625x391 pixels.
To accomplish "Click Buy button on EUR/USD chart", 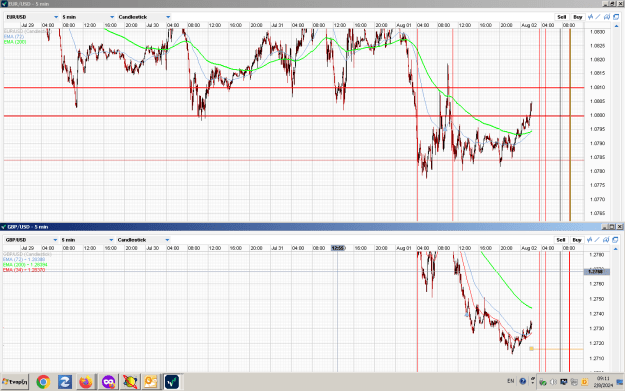I will click(578, 17).
